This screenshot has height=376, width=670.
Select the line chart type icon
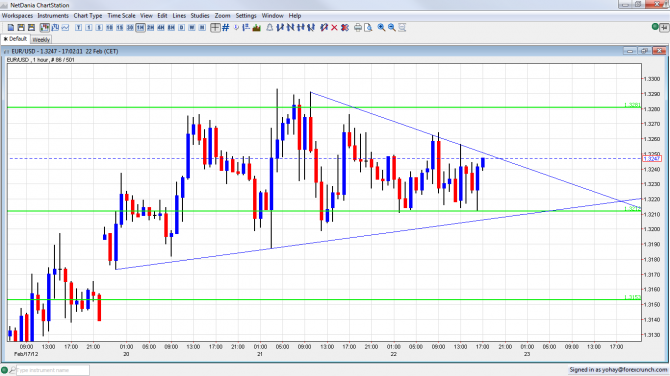(x=65, y=28)
